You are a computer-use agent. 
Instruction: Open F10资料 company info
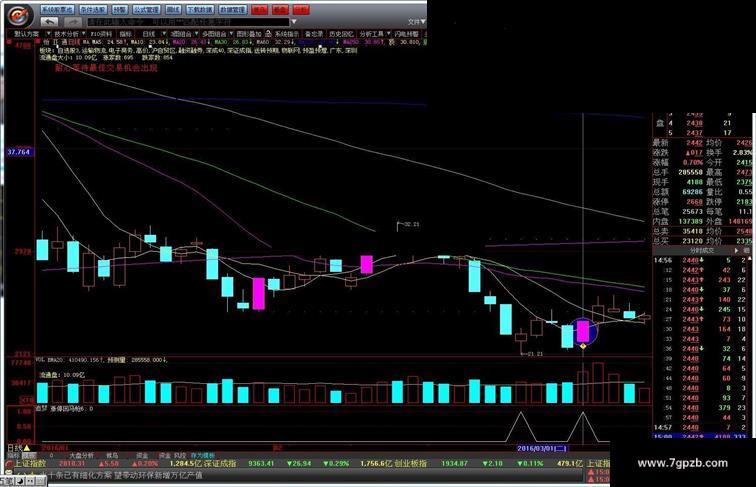click(x=101, y=34)
